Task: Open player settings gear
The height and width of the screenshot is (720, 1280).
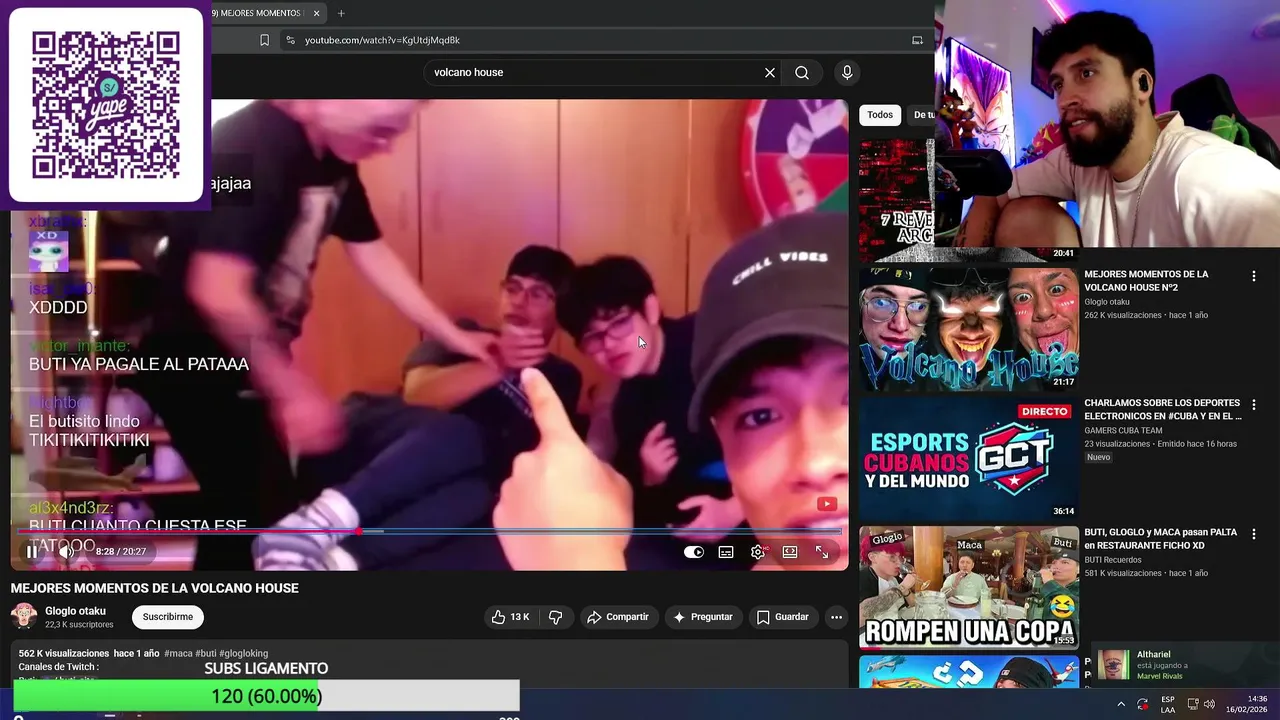Action: [x=758, y=552]
